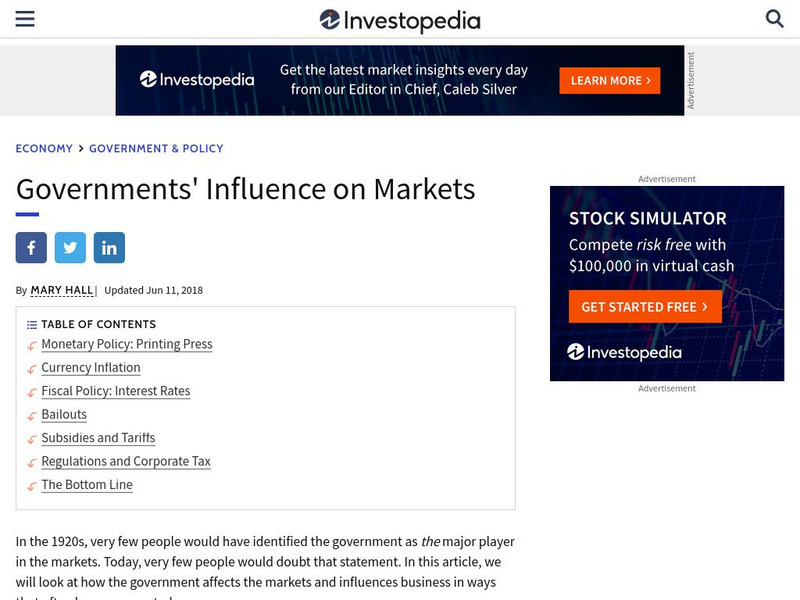The image size is (800, 600).
Task: Click GET STARTED FREE in the sidebar ad
Action: coord(645,306)
